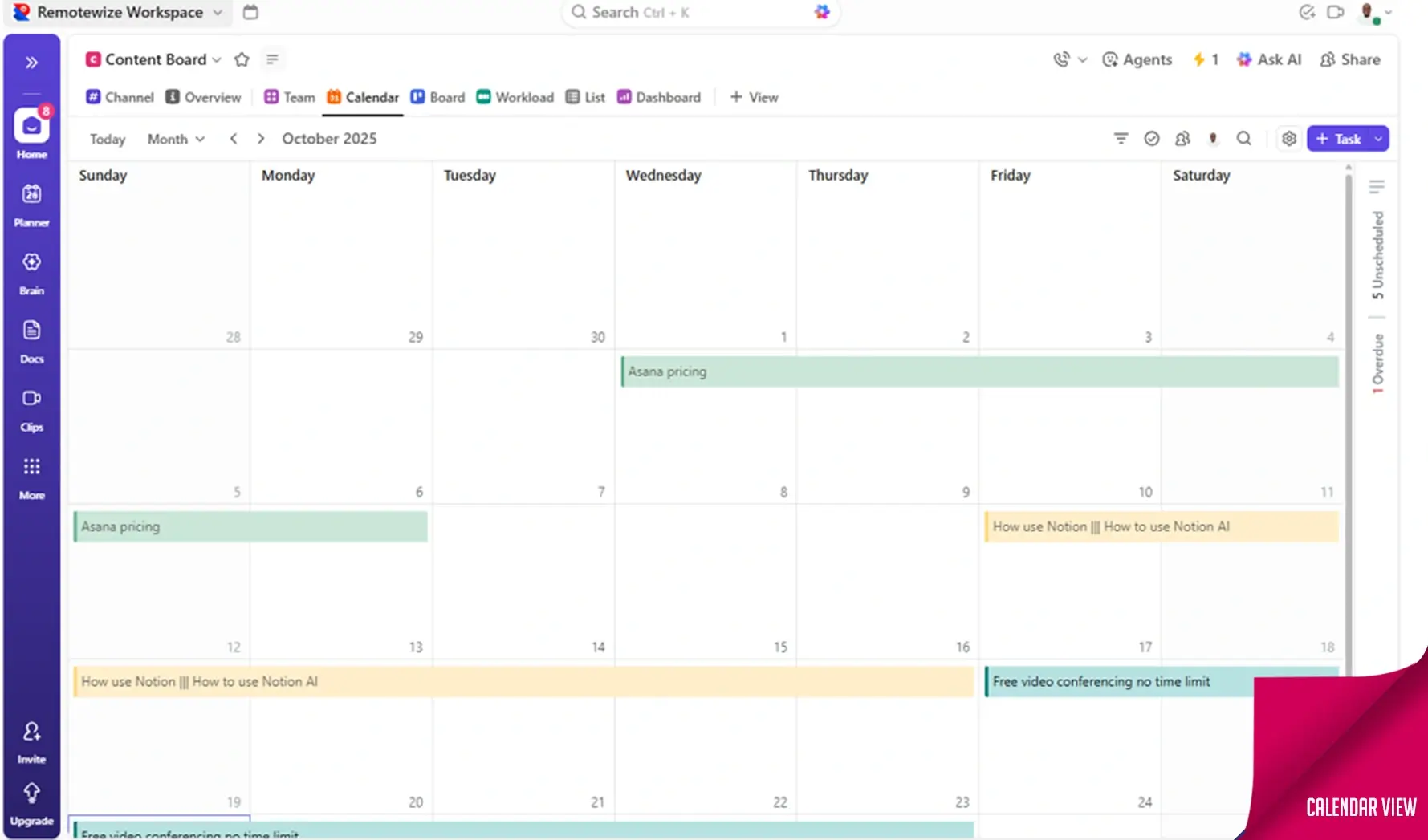Viewport: 1428px width, 840px height.
Task: Switch to the Workload view tab
Action: [515, 97]
